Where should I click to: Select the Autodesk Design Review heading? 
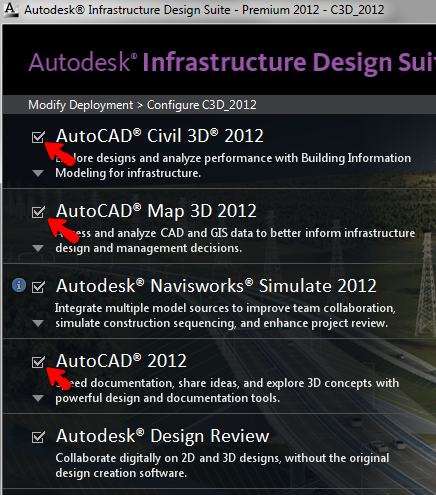click(x=163, y=436)
